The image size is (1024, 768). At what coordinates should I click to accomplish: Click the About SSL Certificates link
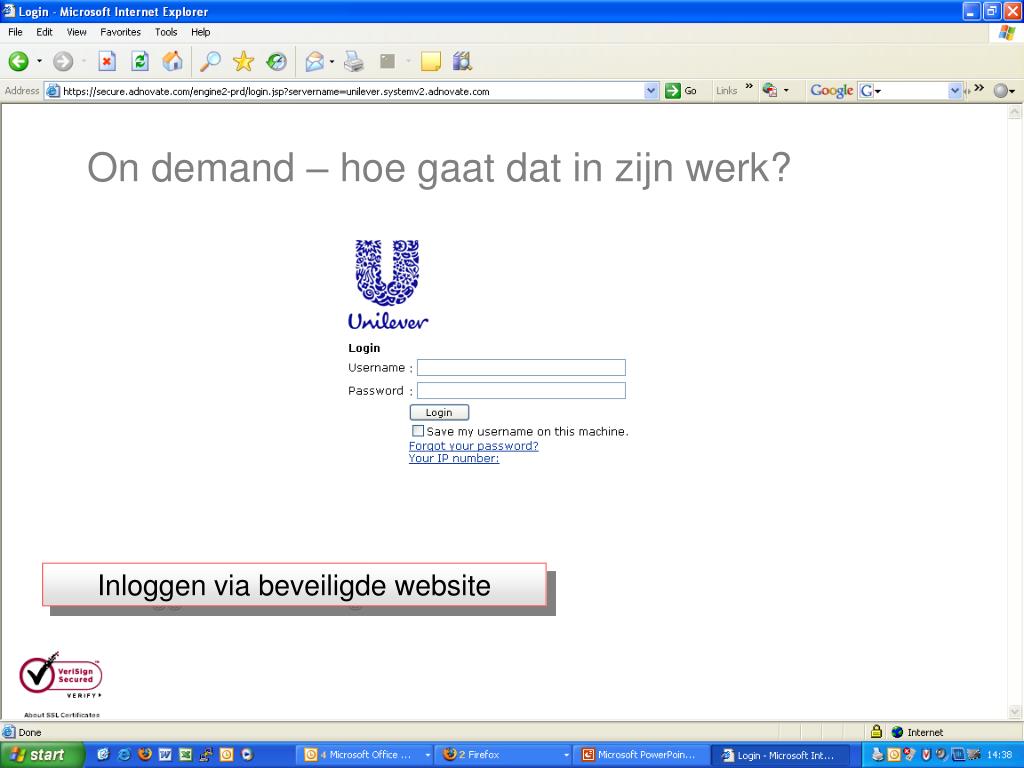[62, 715]
